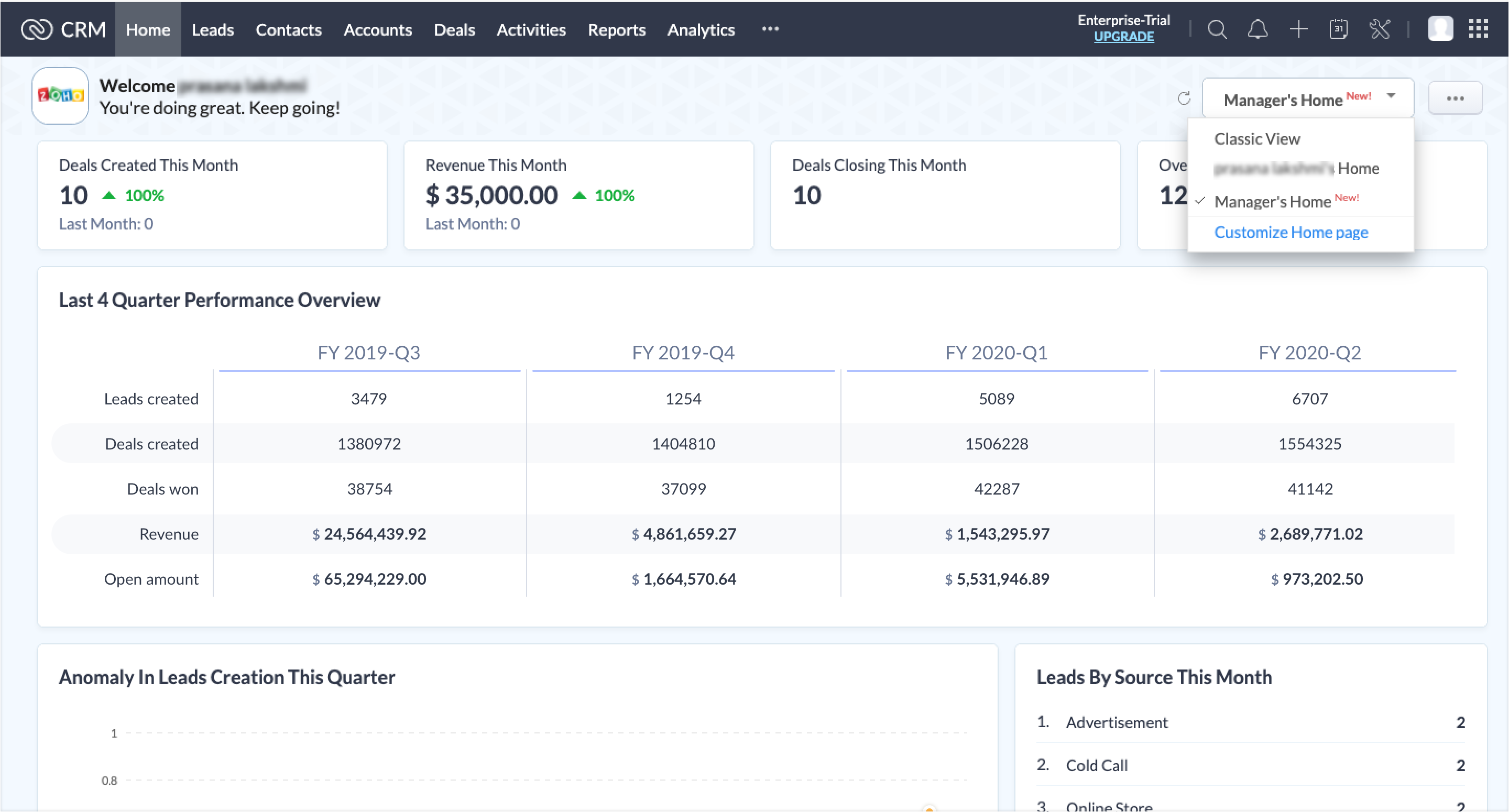Click the UPGRADE link
Screen dimensions: 1509x812
point(1123,36)
